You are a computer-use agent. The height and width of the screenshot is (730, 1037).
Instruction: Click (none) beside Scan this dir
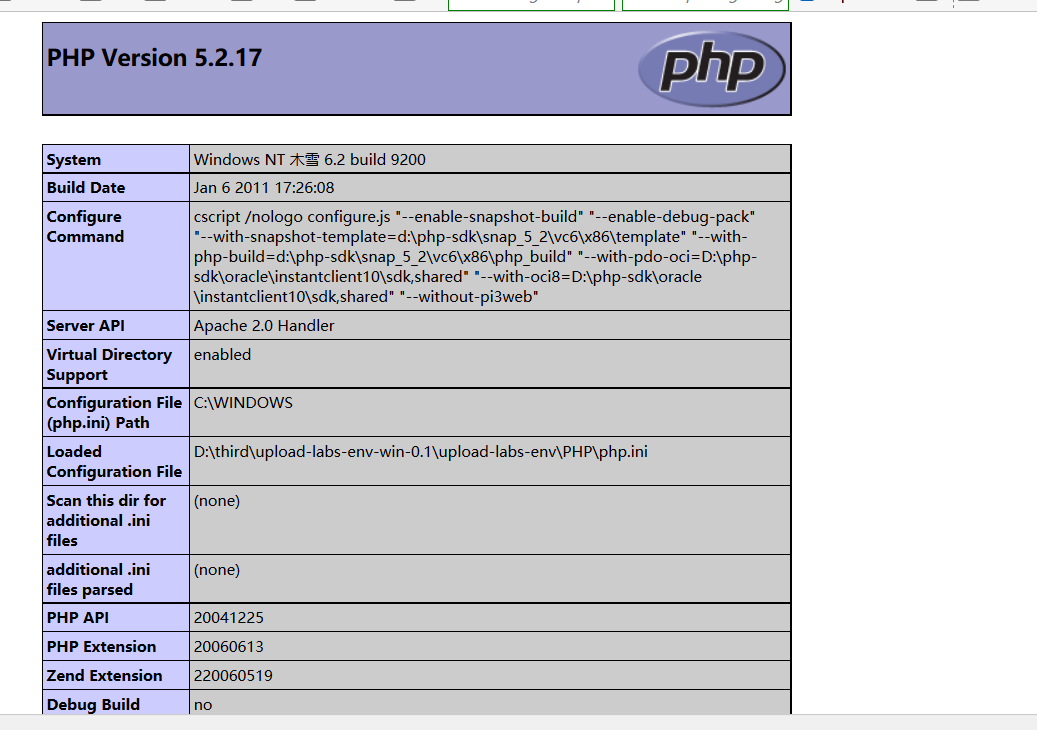[x=217, y=501]
